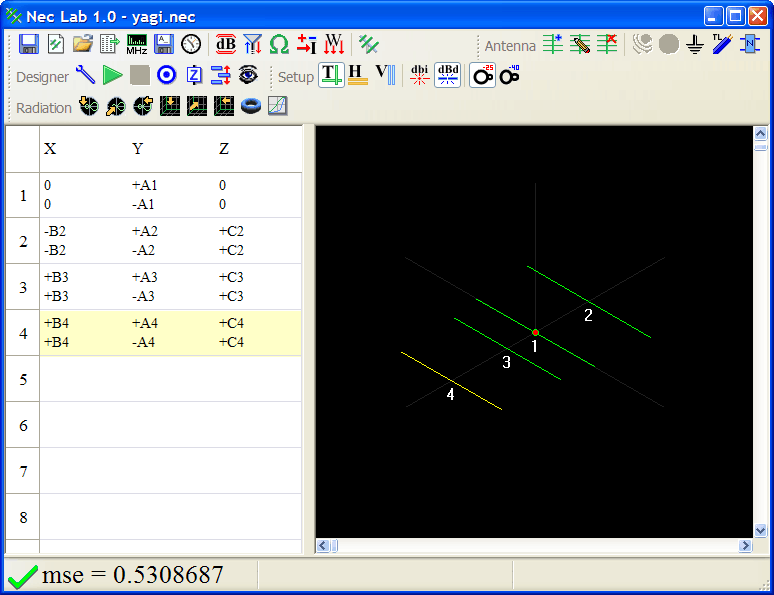Click yellow wire 4 in 3D view
Screen dimensions: 774x595
pos(451,381)
